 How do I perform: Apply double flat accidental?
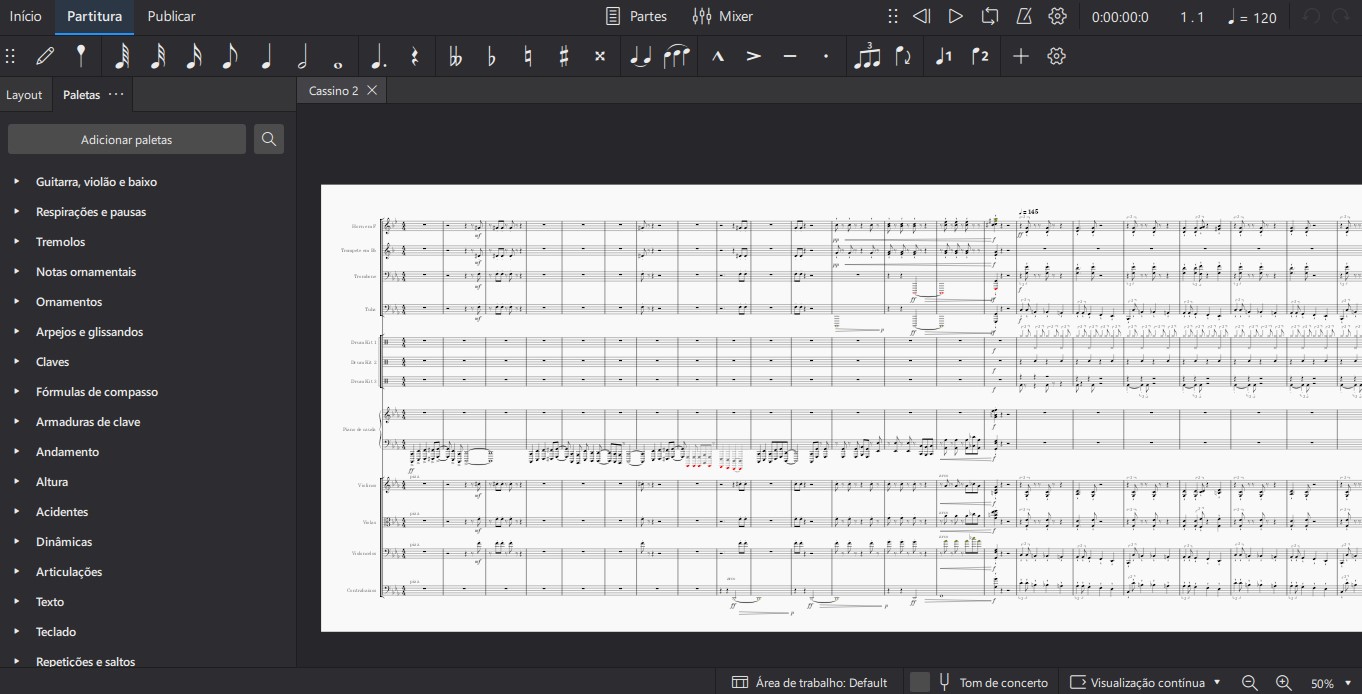click(x=455, y=56)
